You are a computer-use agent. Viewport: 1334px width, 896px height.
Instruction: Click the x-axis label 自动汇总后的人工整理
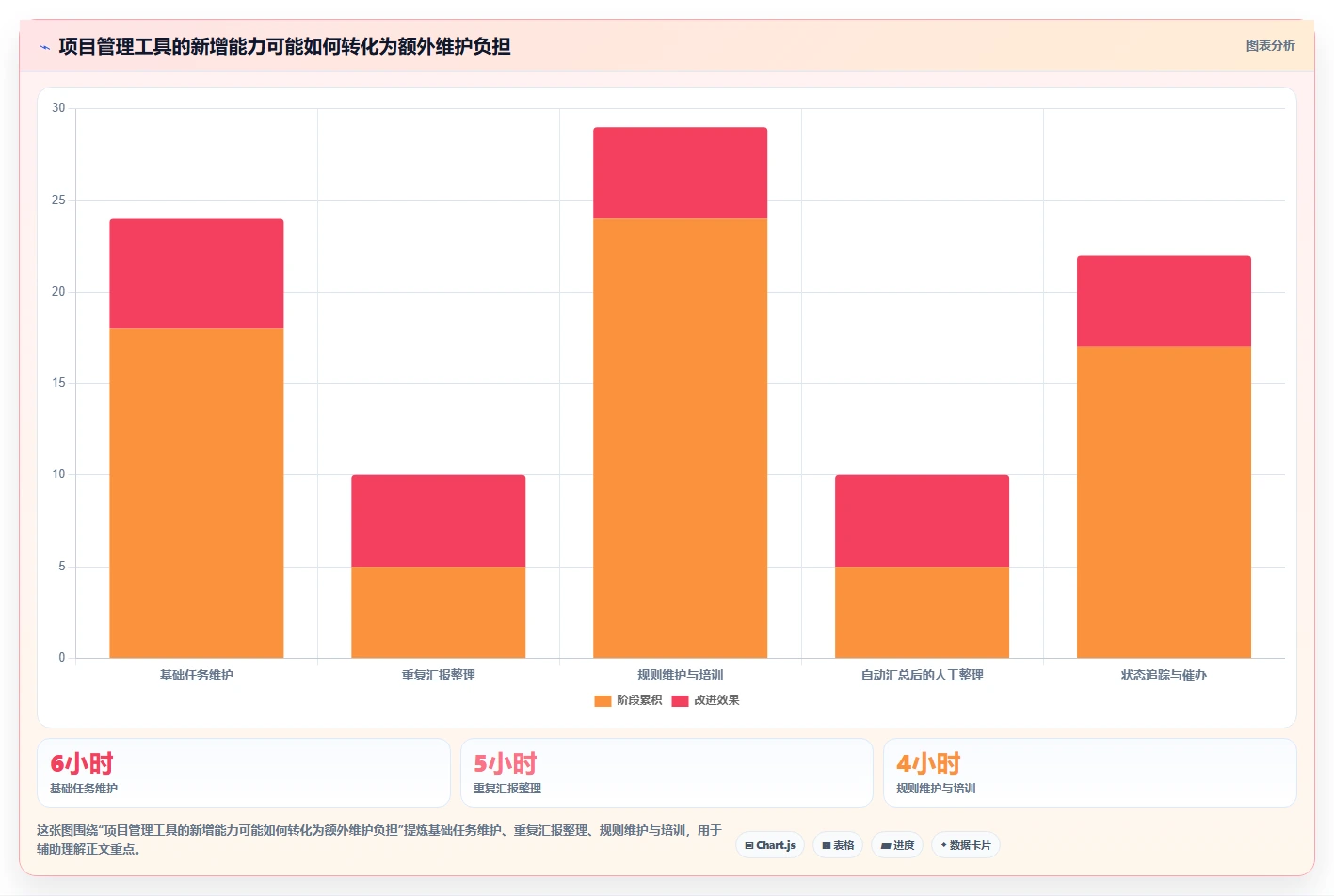click(923, 675)
